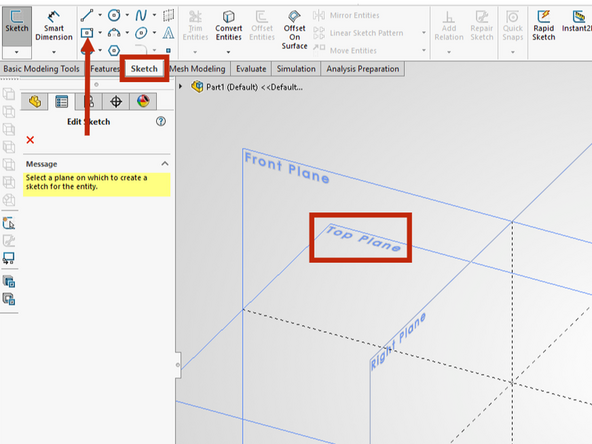The width and height of the screenshot is (592, 444).
Task: Select the Line sketch tool
Action: click(86, 15)
